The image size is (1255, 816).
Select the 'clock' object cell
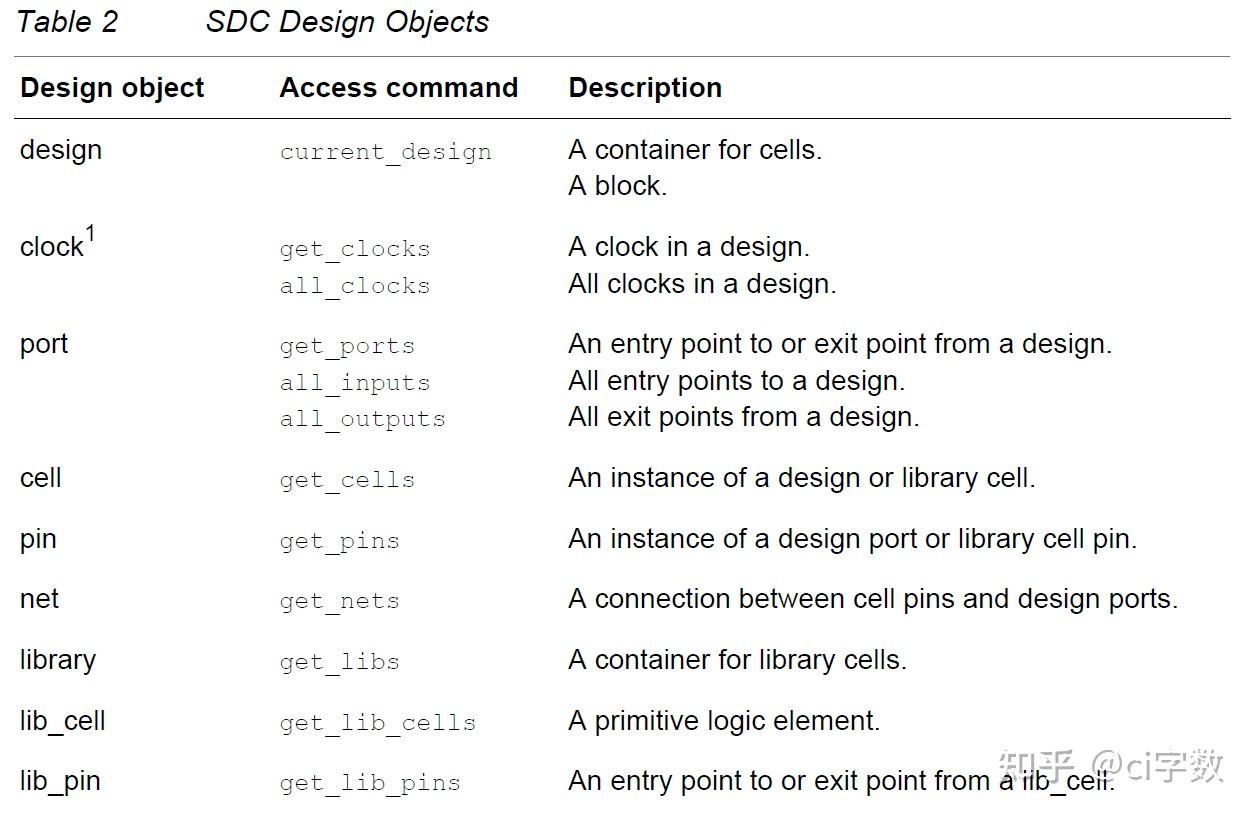point(57,243)
